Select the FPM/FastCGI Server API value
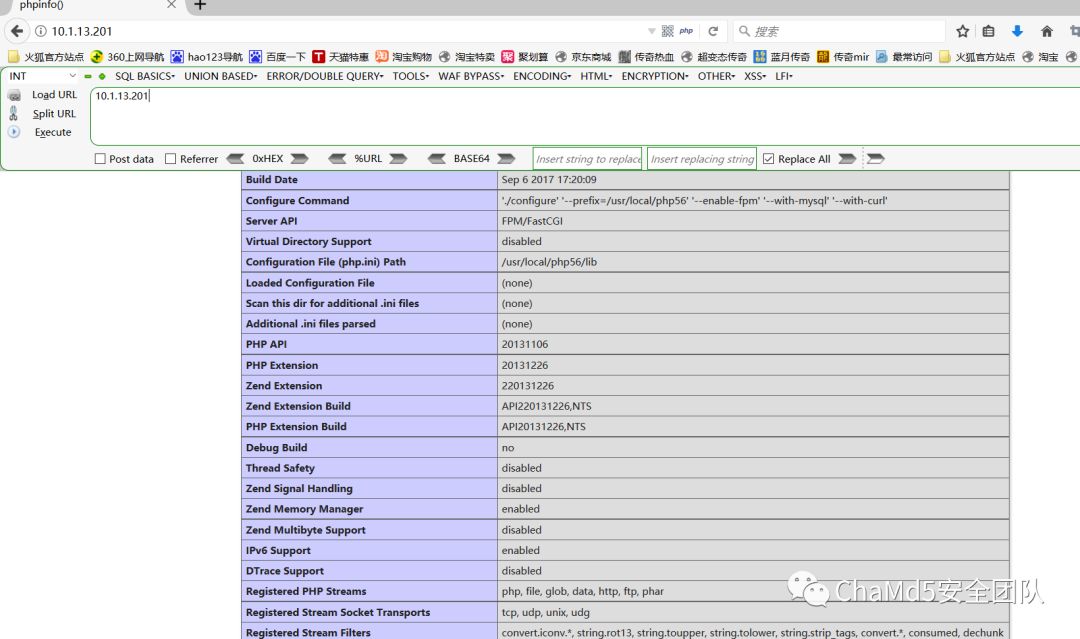The width and height of the screenshot is (1080, 639). click(532, 221)
